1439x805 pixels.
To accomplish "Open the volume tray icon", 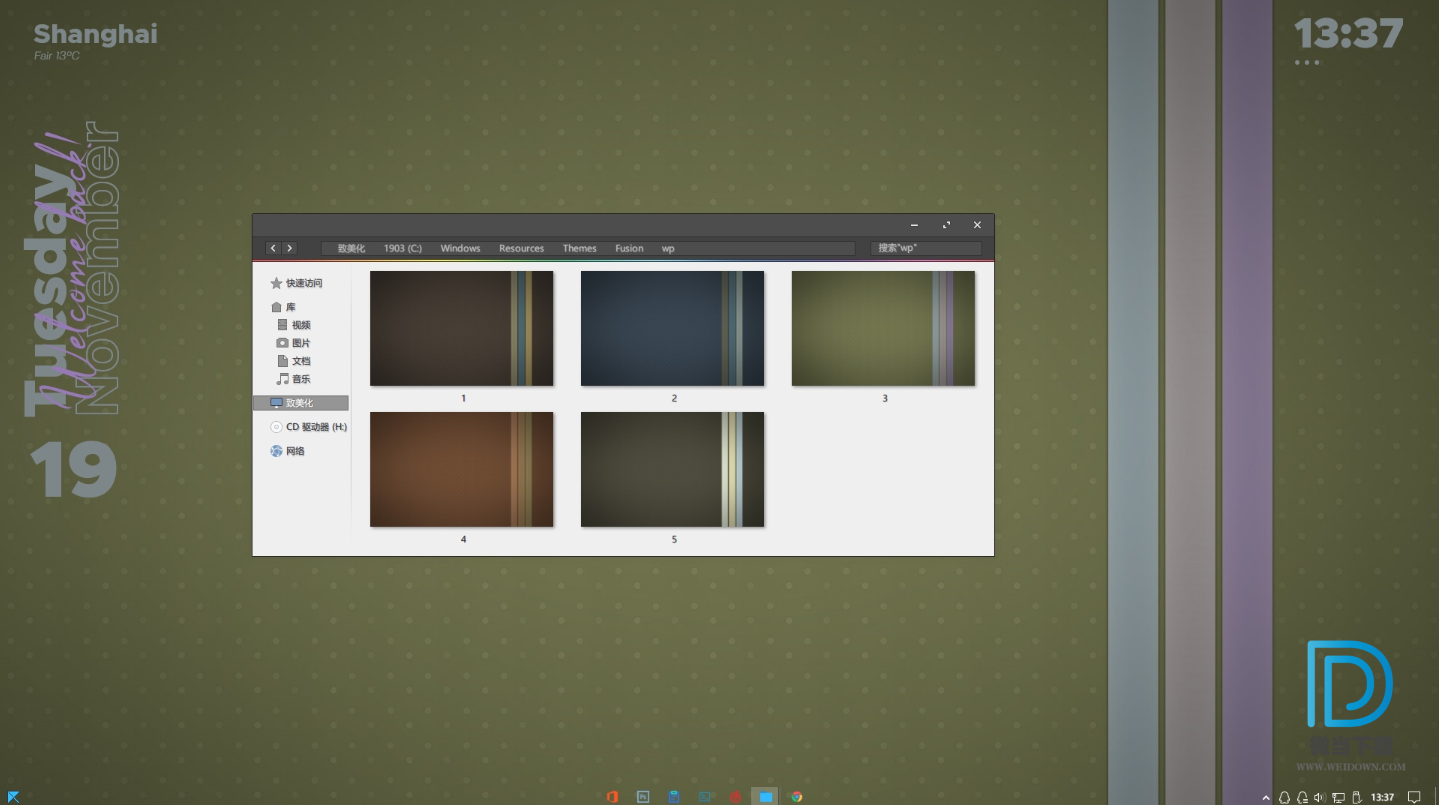I will (x=1320, y=797).
